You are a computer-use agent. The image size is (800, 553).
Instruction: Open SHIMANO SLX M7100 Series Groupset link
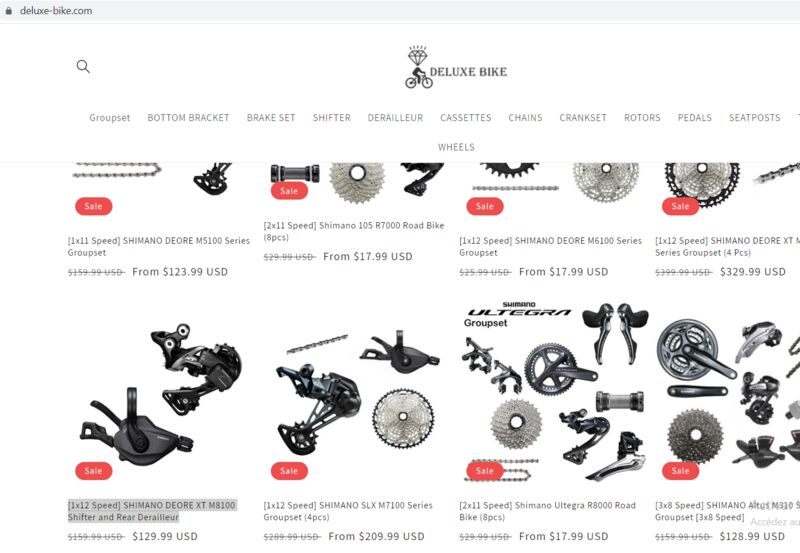348,511
